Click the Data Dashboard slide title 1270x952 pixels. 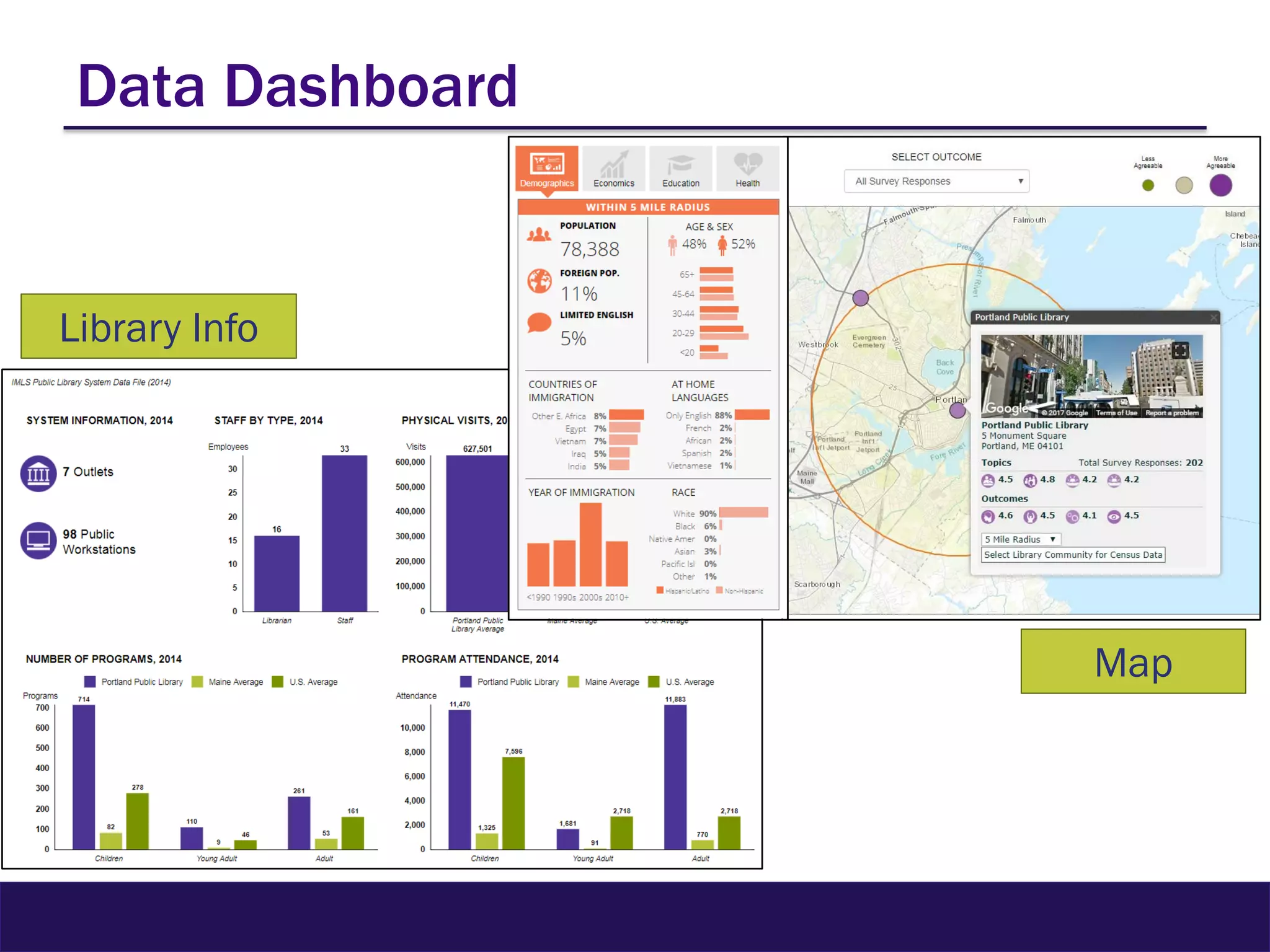coord(298,86)
